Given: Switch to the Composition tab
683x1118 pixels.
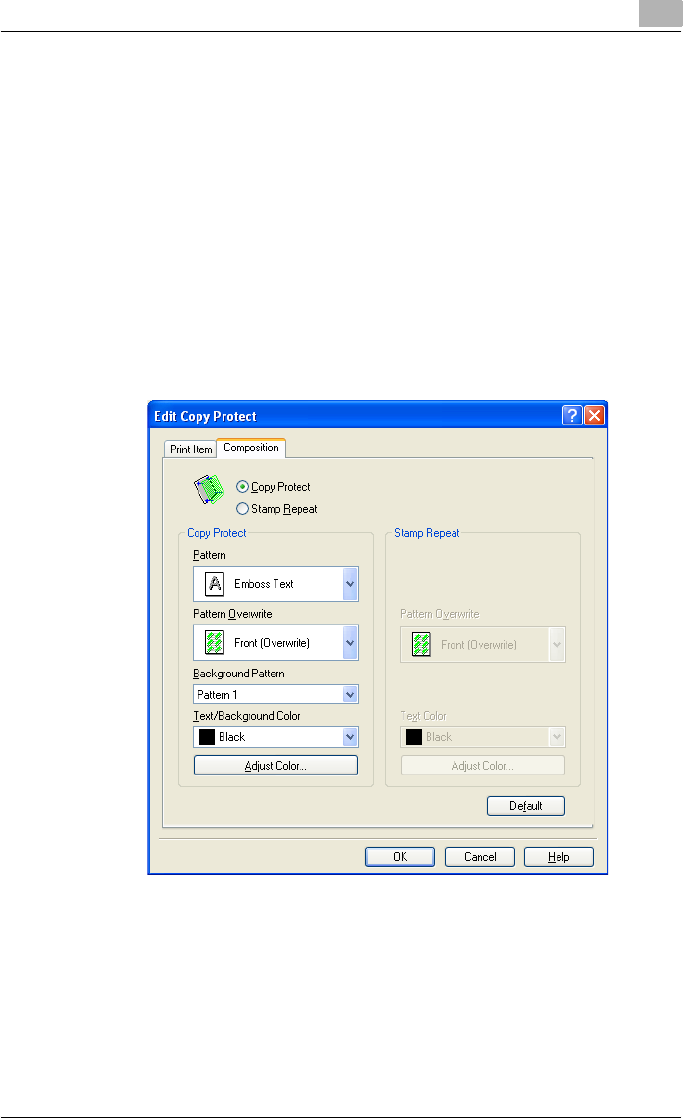Looking at the screenshot, I should (251, 448).
